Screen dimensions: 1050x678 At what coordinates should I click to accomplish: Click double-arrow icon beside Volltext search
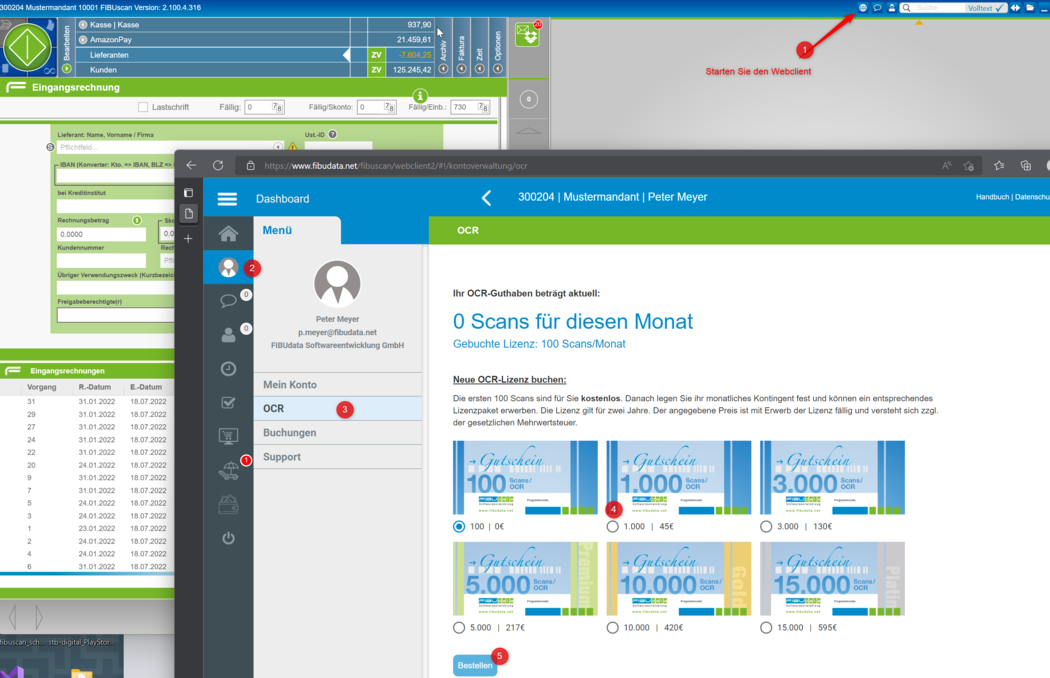(x=1016, y=8)
